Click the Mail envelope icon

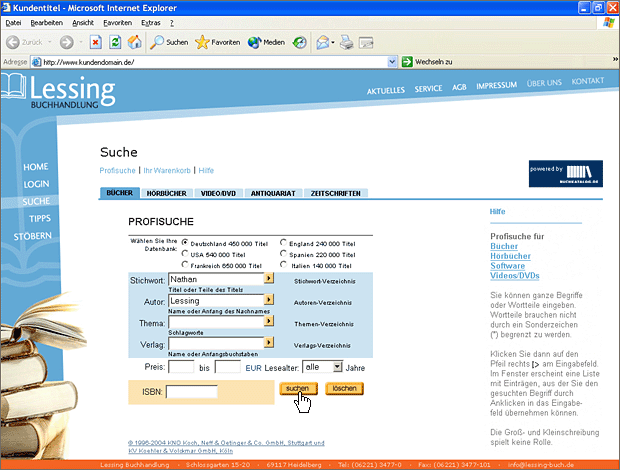coord(323,42)
